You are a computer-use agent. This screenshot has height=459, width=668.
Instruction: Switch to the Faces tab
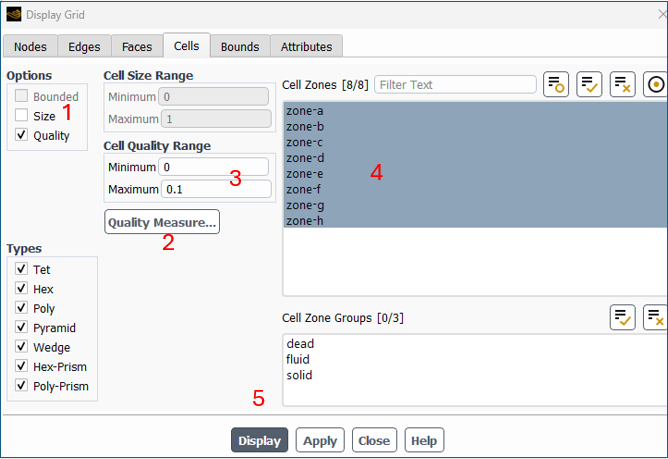click(137, 46)
